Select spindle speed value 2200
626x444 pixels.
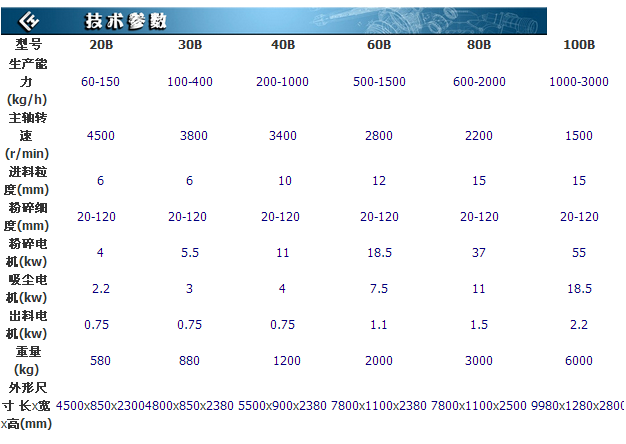pos(479,136)
